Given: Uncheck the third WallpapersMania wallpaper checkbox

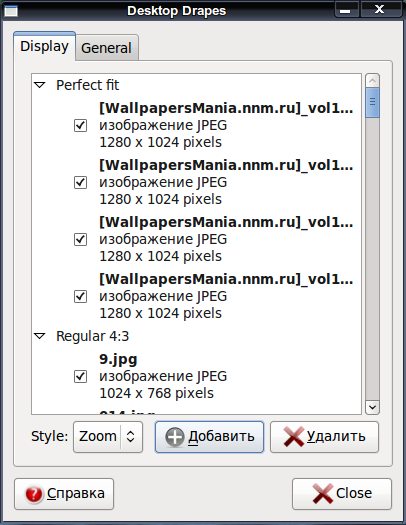Looking at the screenshot, I should [x=80, y=239].
